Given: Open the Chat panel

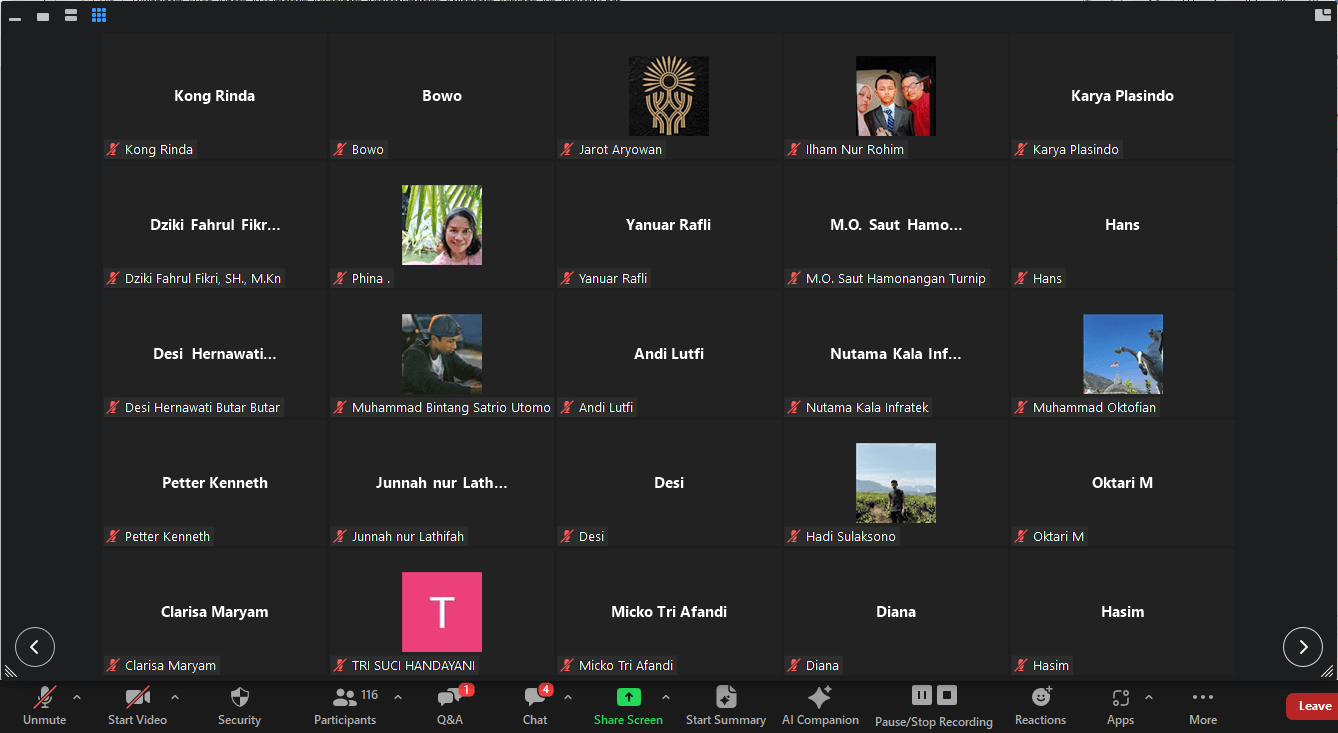Looking at the screenshot, I should click(535, 705).
